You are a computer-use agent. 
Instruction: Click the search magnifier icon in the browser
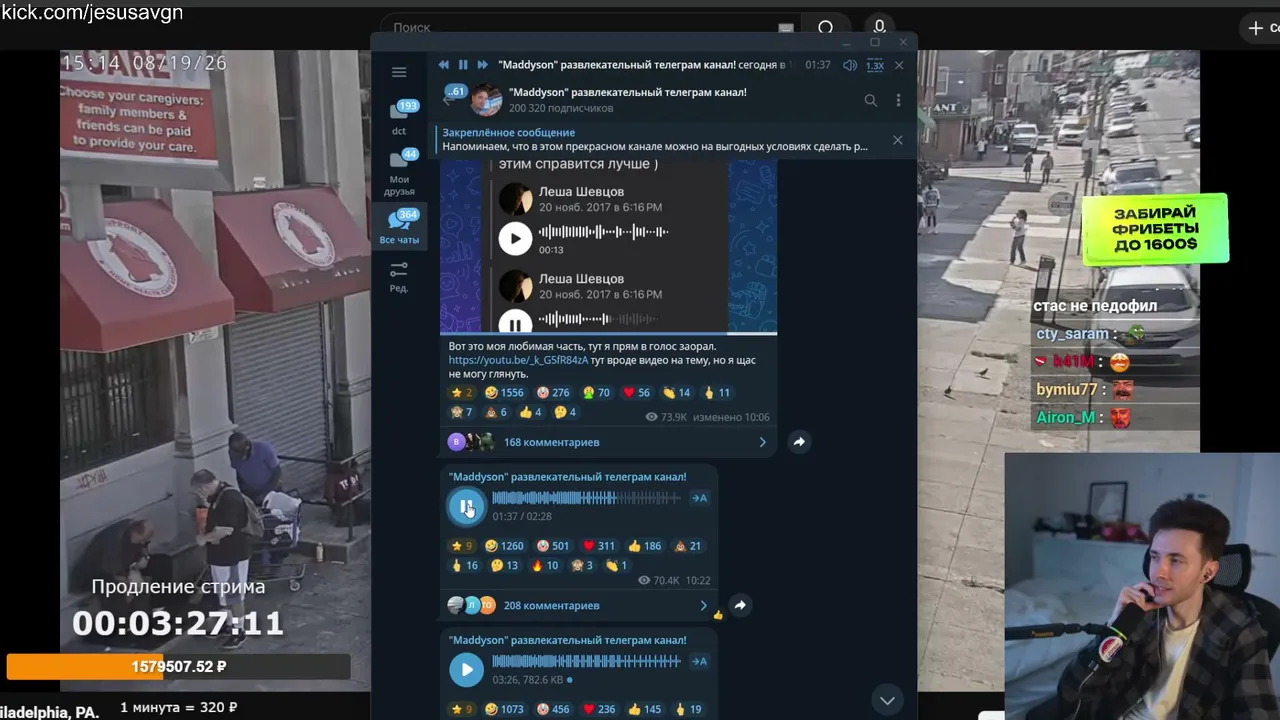[826, 28]
